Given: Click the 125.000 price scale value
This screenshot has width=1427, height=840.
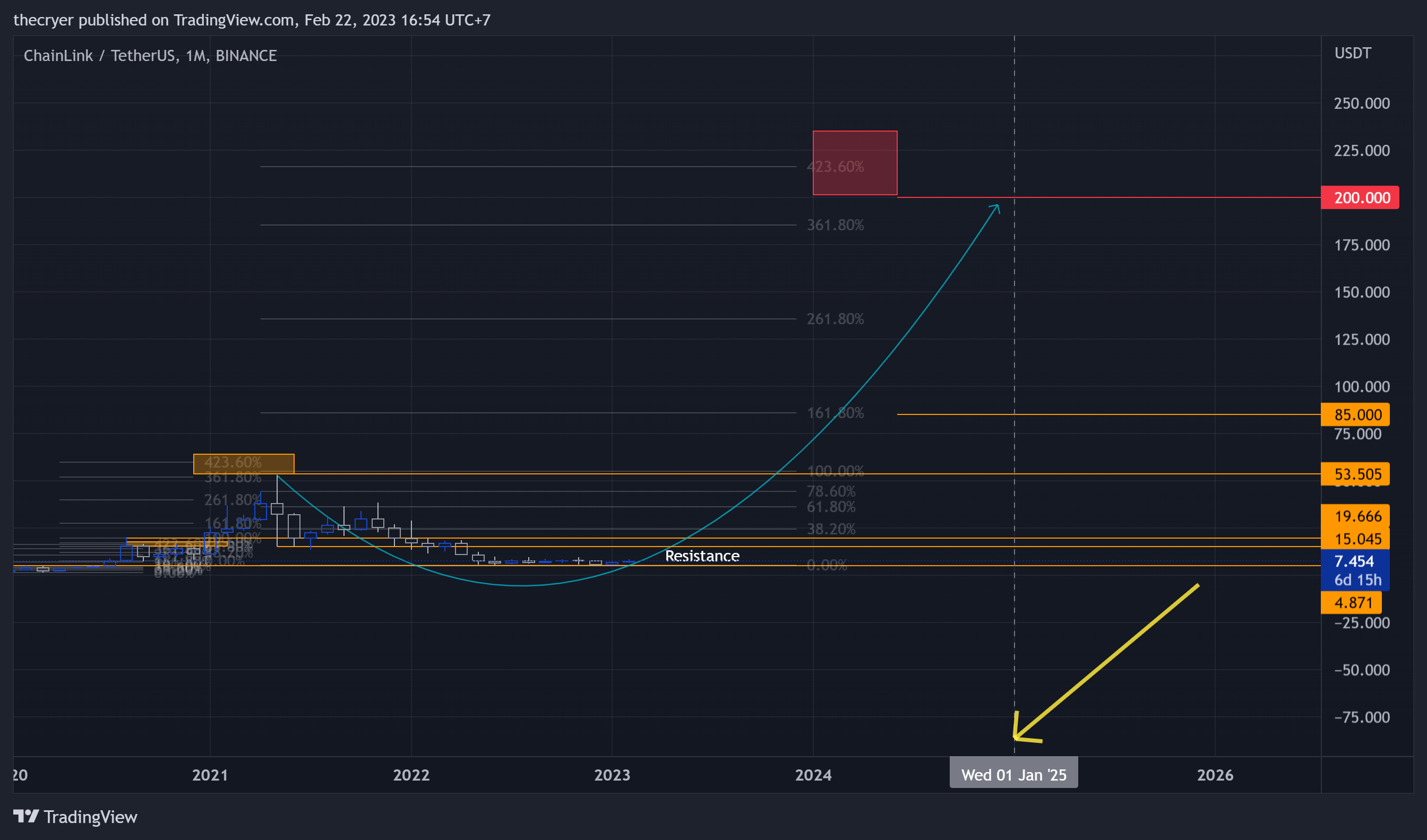Looking at the screenshot, I should click(1361, 339).
